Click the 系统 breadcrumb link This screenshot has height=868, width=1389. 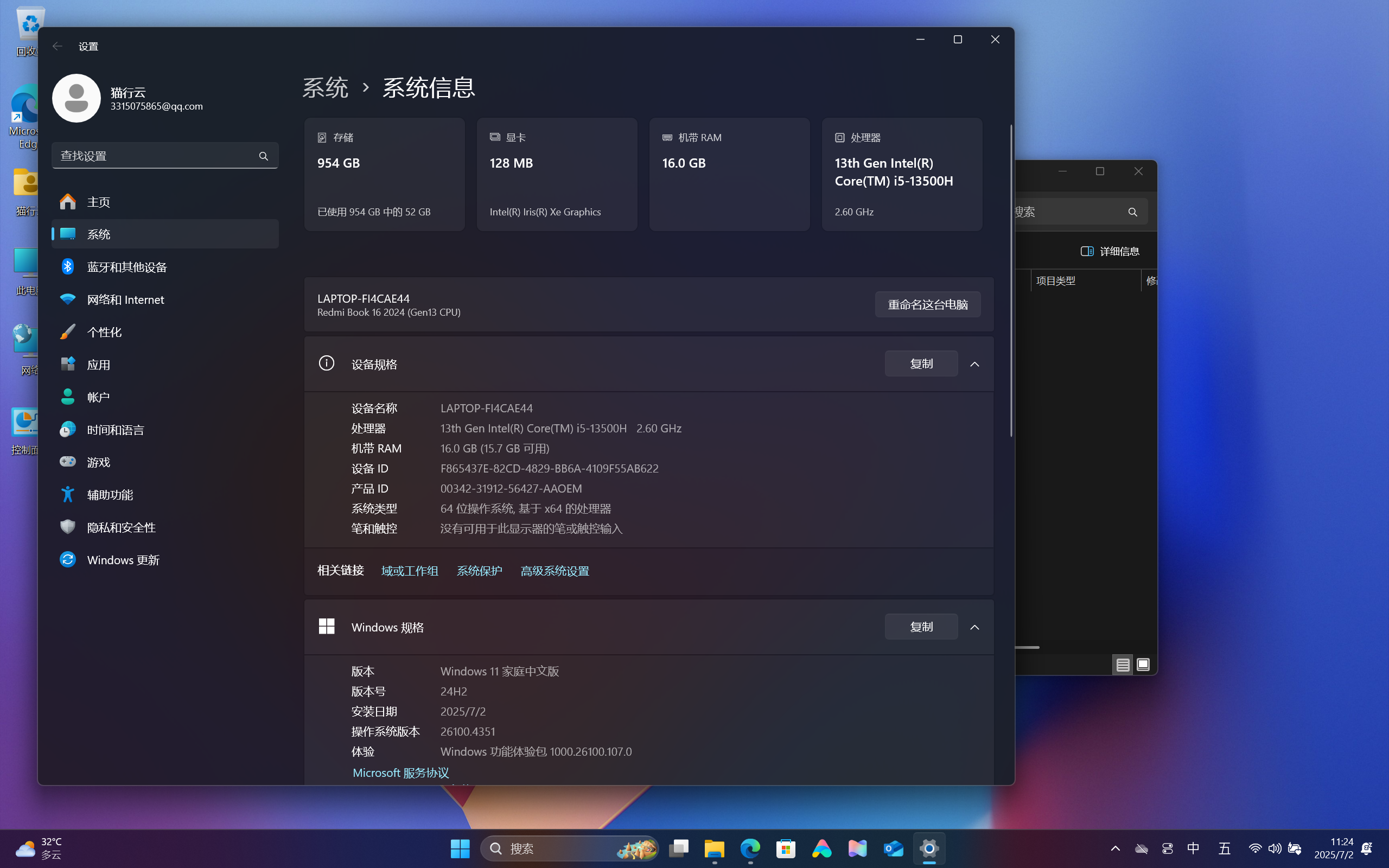326,88
